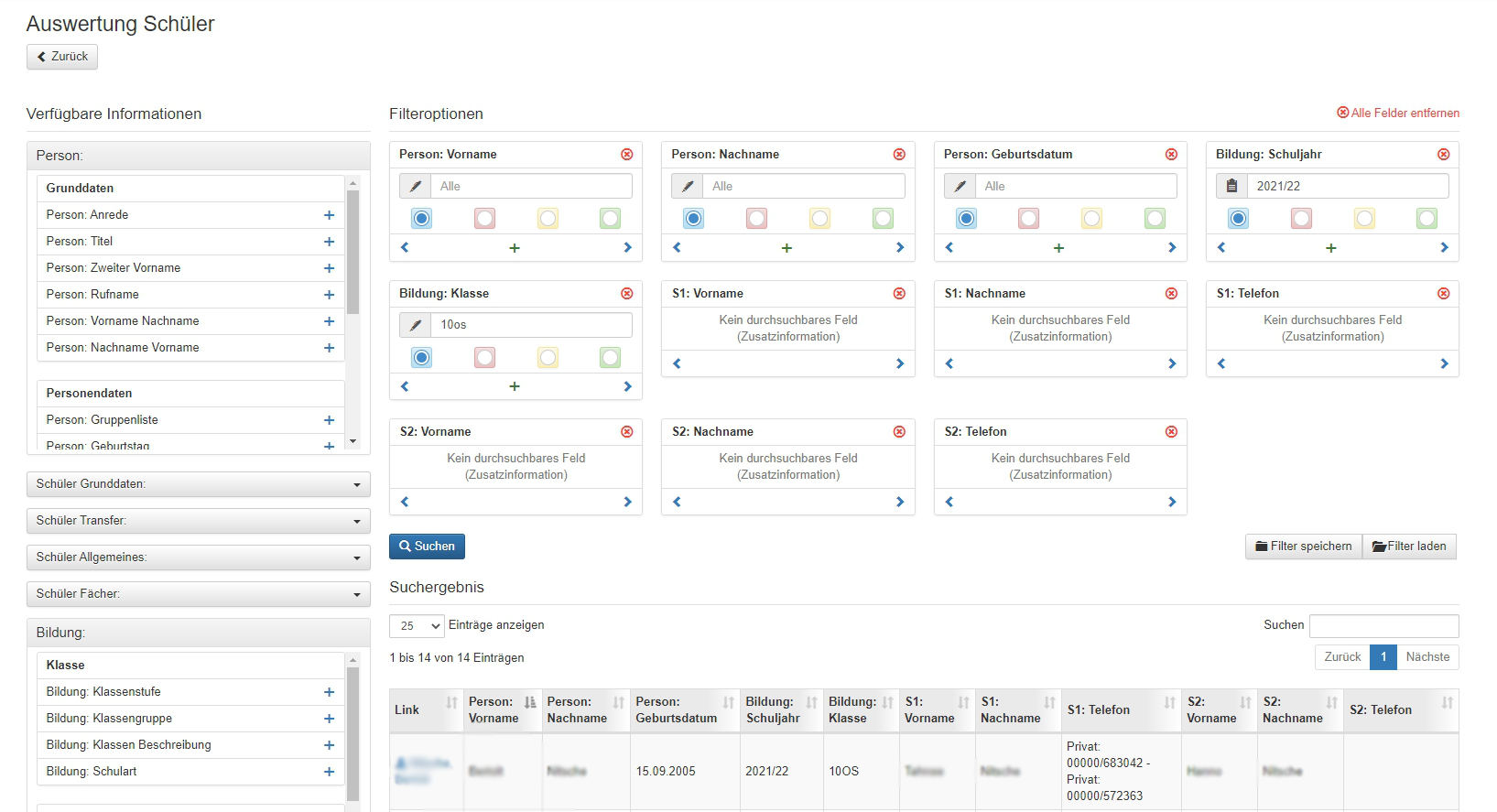This screenshot has height=812, width=1497.
Task: Move Person: Vorname card right with arrow
Action: (x=627, y=247)
